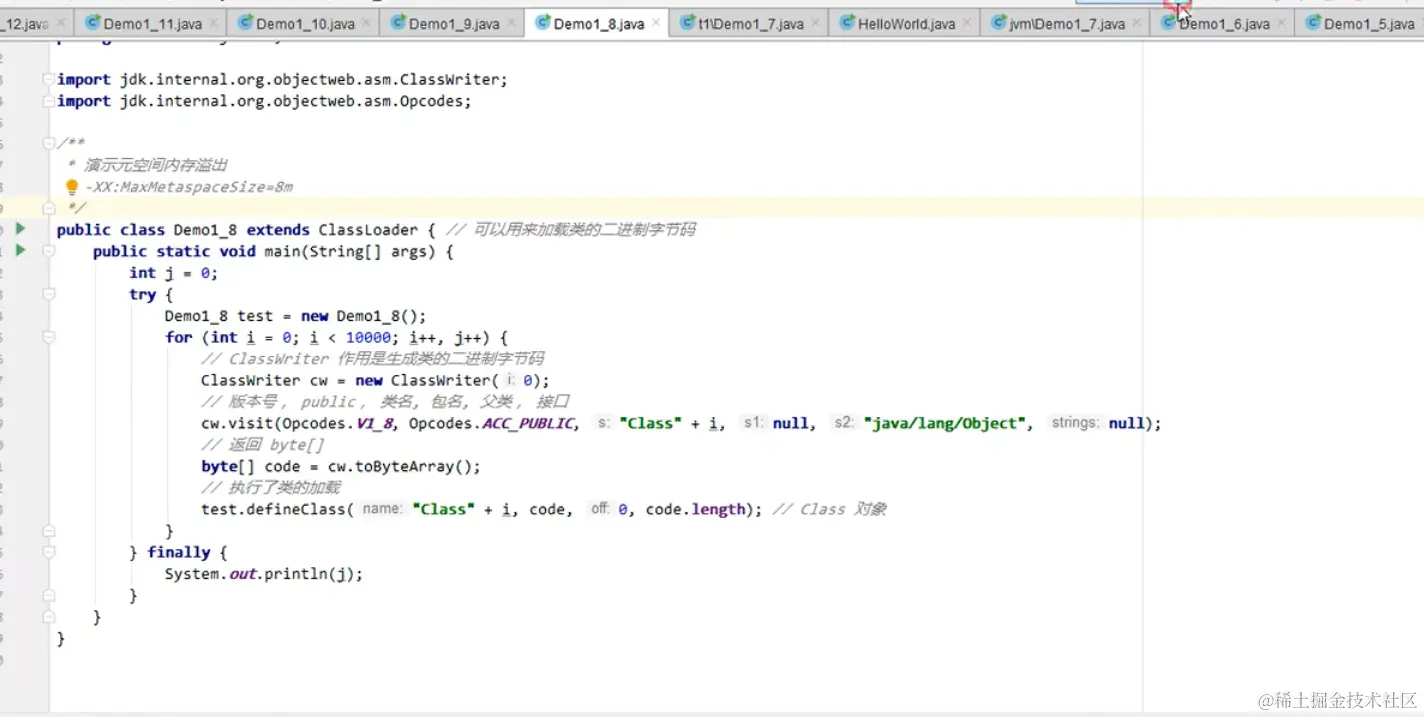Run main method via gutter arrow

coord(20,250)
